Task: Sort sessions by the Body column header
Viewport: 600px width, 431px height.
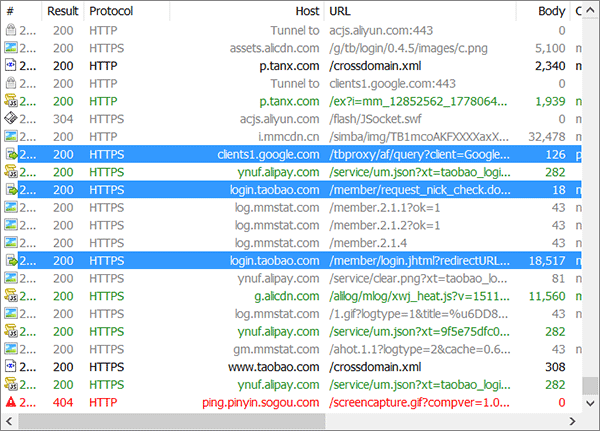Action: tap(543, 11)
